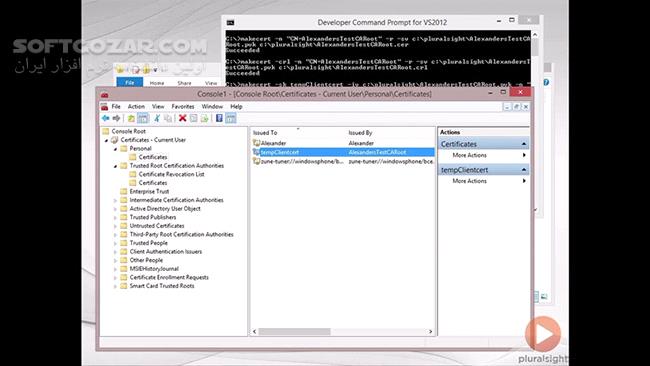This screenshot has width=650, height=366.
Task: Click the blue Help toolbar icon
Action: click(x=219, y=119)
